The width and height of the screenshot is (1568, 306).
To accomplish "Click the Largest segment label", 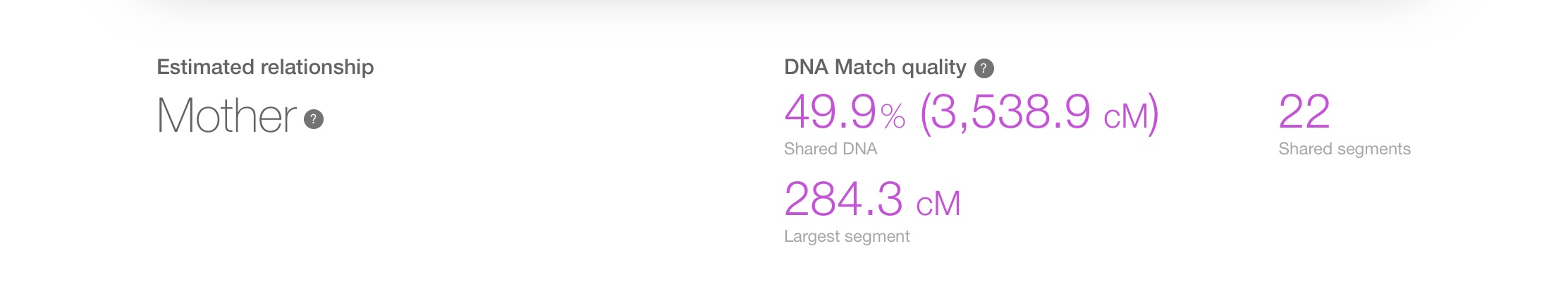I will [x=846, y=236].
